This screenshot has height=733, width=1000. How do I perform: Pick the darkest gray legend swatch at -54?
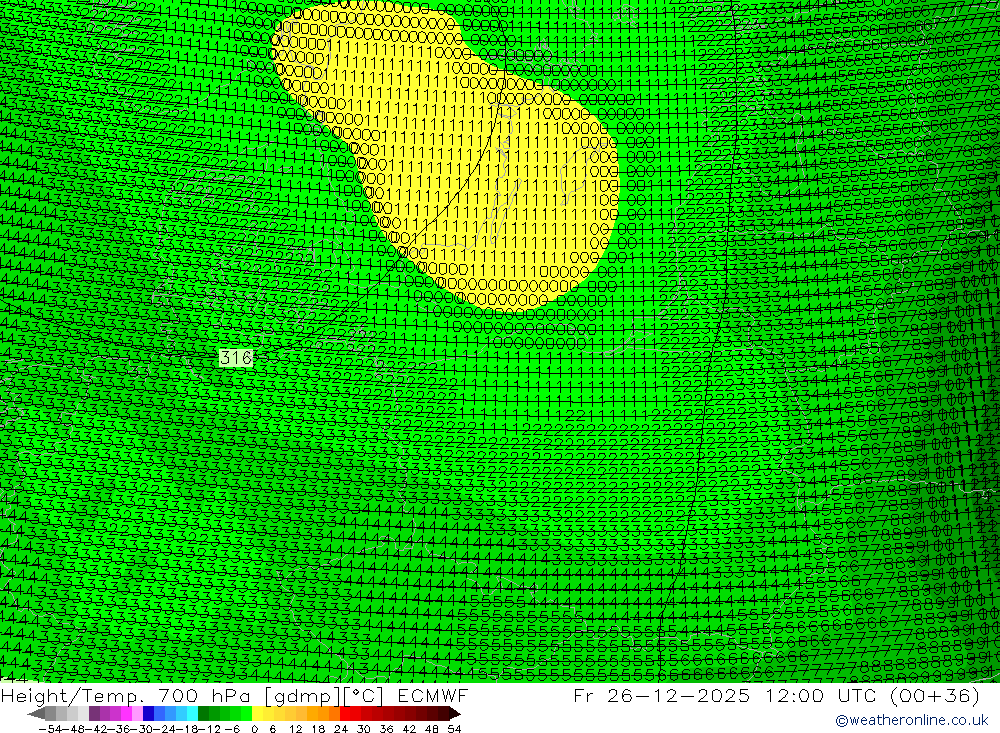50,714
